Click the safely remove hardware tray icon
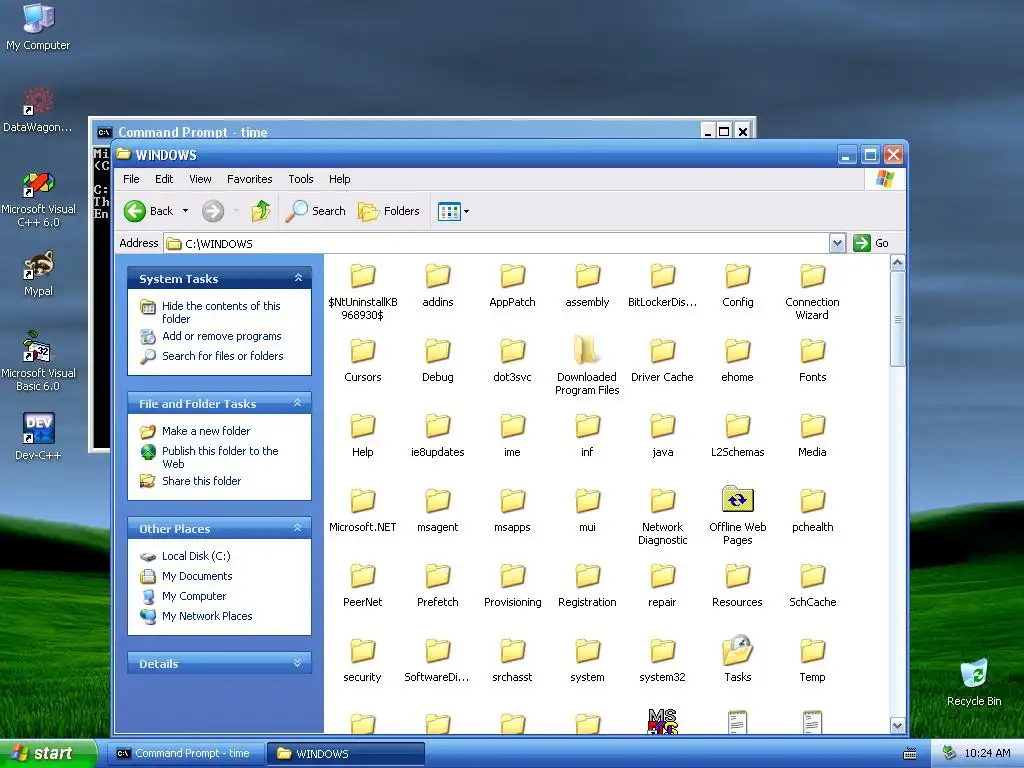Viewport: 1024px width, 768px height. point(950,753)
